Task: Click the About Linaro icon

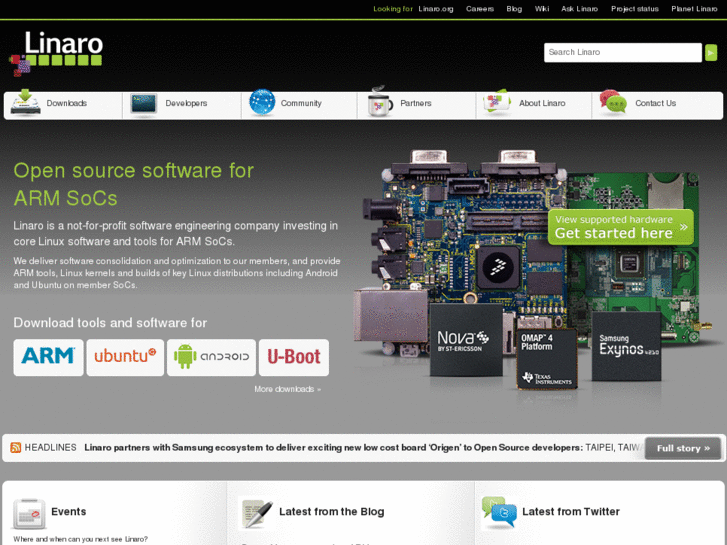Action: coord(497,102)
